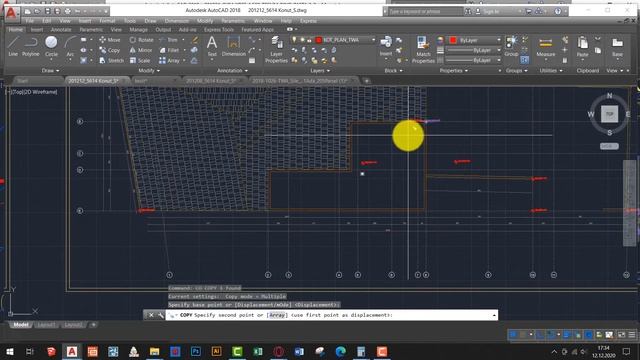The width and height of the screenshot is (640, 360).
Task: Click the Stretch tool
Action: click(x=111, y=60)
